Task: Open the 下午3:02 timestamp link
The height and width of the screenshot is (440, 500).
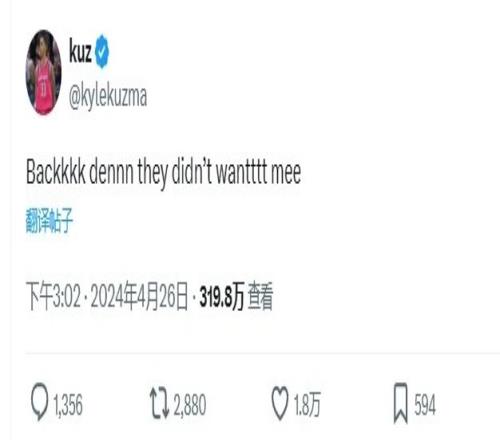Action: [53, 296]
